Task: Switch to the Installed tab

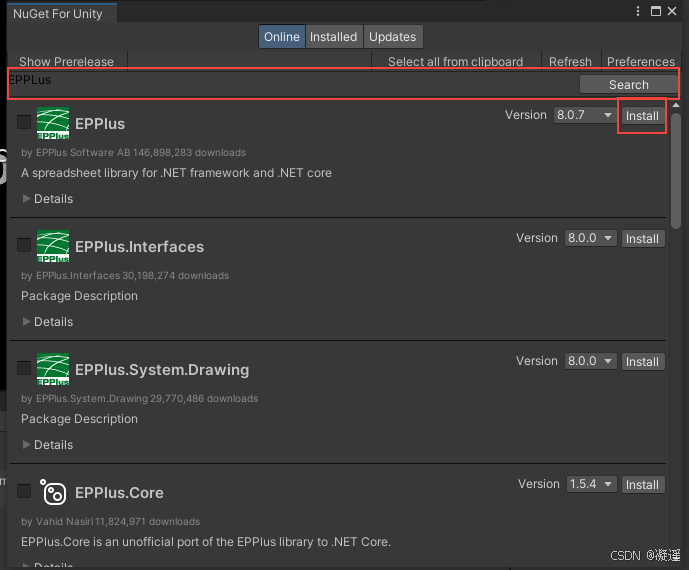Action: [334, 36]
